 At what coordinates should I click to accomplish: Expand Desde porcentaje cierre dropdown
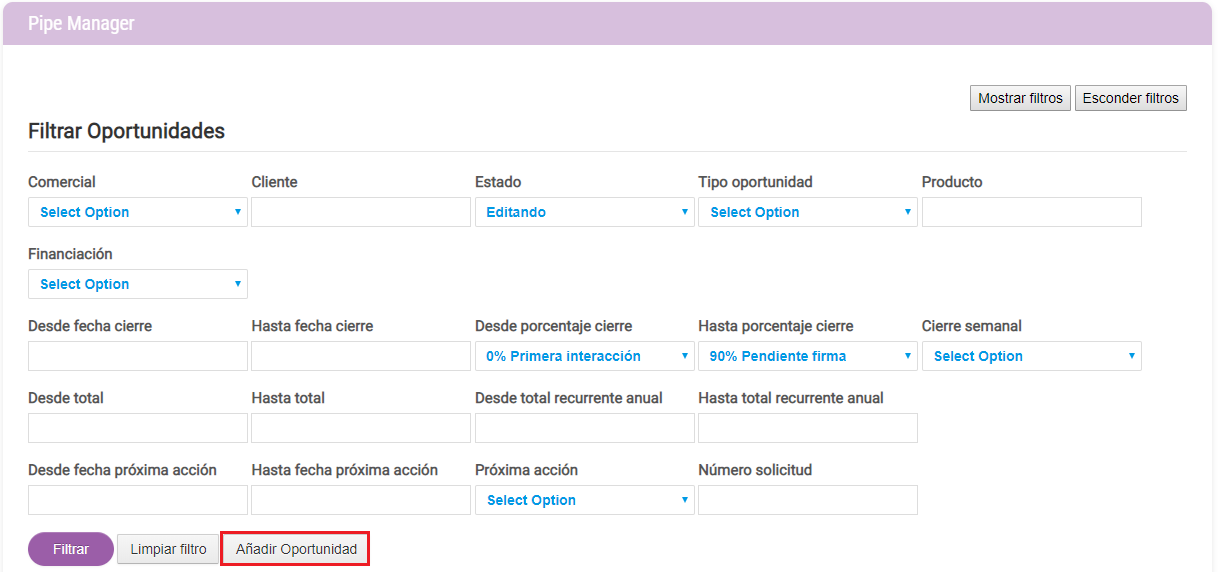tap(585, 356)
